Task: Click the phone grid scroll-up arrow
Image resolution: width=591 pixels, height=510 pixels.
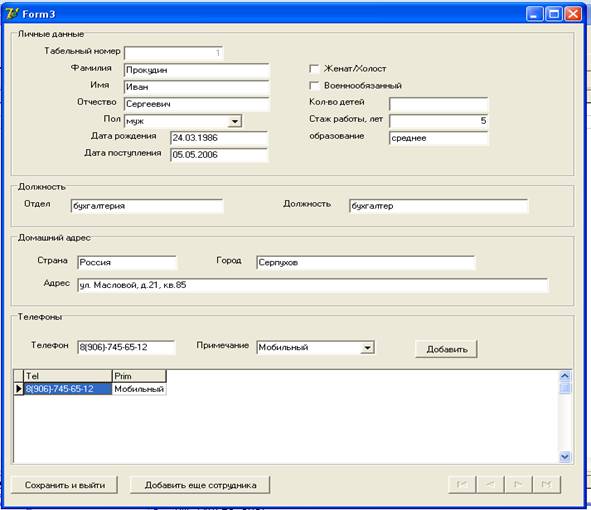Action: tap(565, 375)
